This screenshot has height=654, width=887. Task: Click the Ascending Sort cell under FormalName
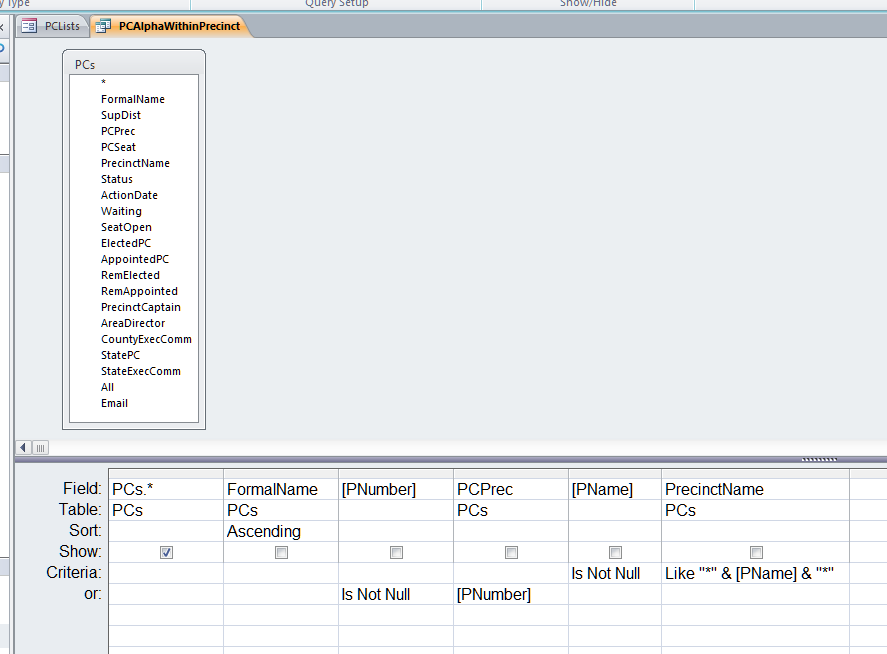pos(281,531)
